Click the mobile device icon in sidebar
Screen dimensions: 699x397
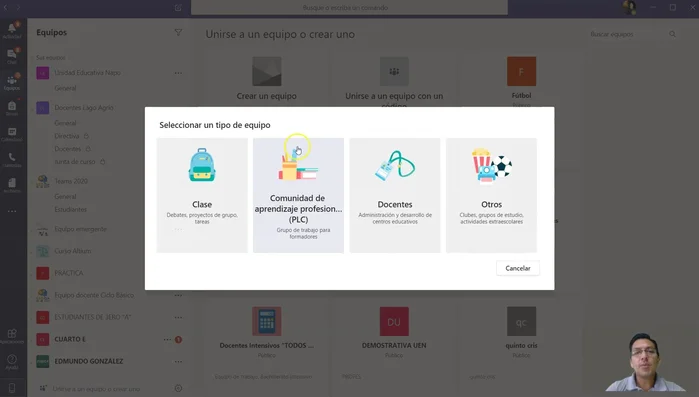coord(12,388)
